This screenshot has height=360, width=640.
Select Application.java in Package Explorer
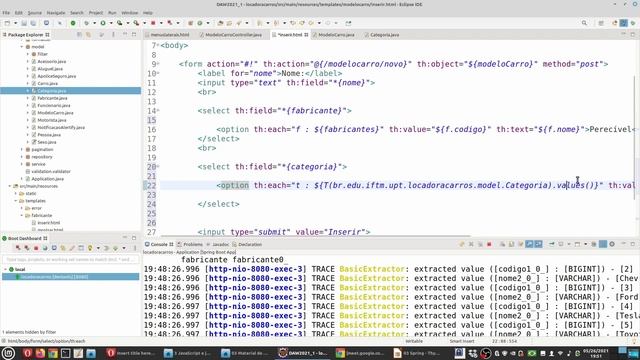coord(47,179)
